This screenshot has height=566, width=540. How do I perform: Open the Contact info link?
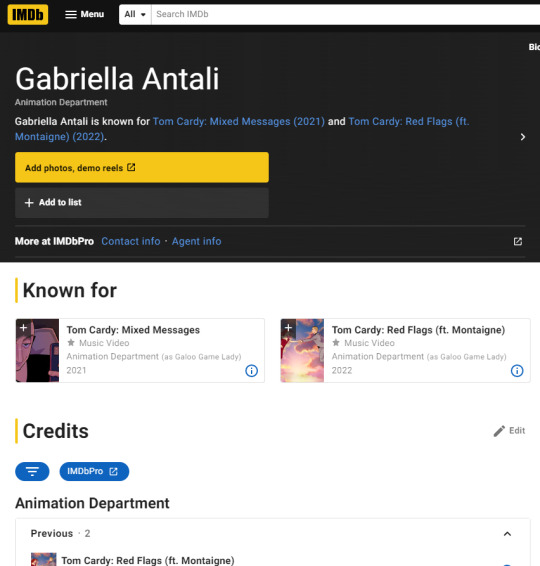click(x=131, y=241)
